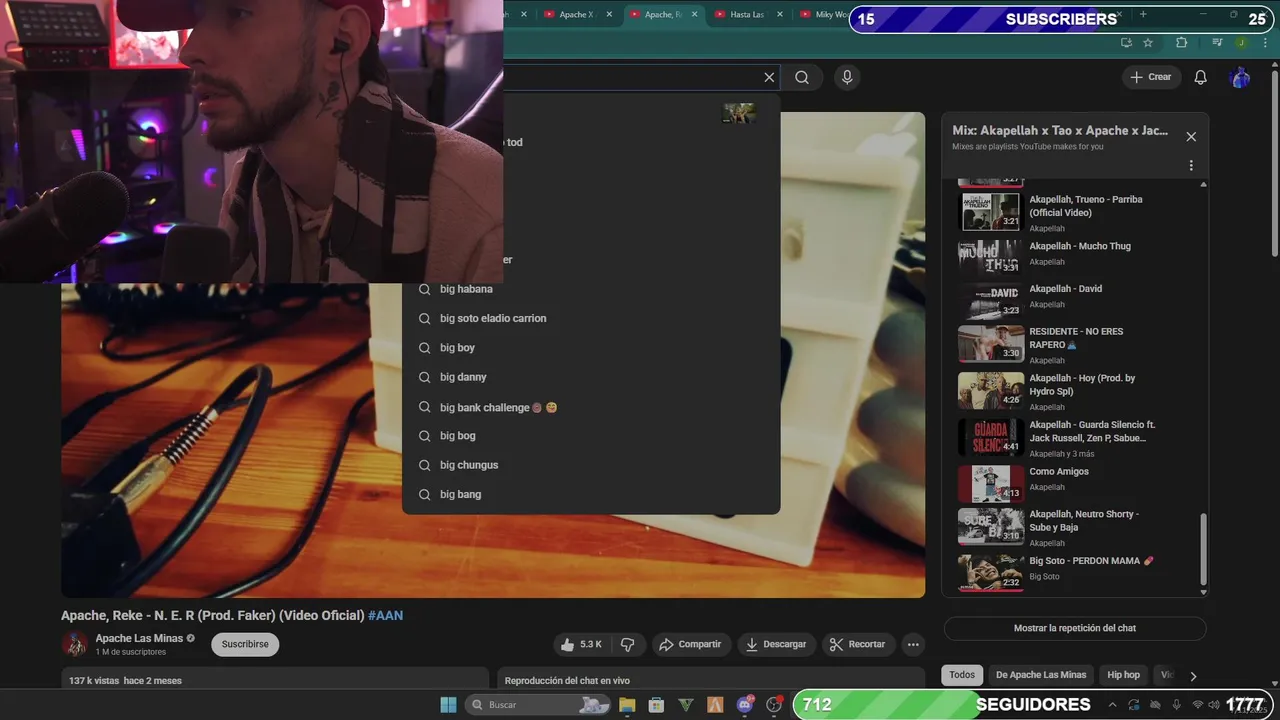Image resolution: width=1280 pixels, height=720 pixels.
Task: Play Como Amigos from playlist
Action: click(x=1071, y=482)
